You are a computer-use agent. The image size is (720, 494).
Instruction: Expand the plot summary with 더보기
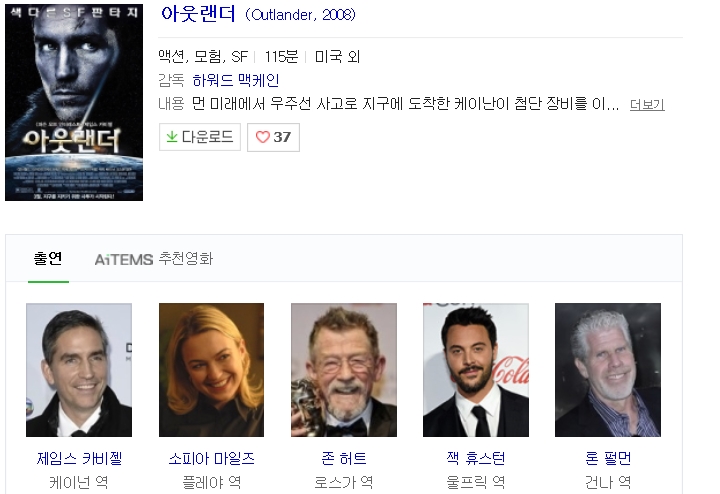pos(647,105)
